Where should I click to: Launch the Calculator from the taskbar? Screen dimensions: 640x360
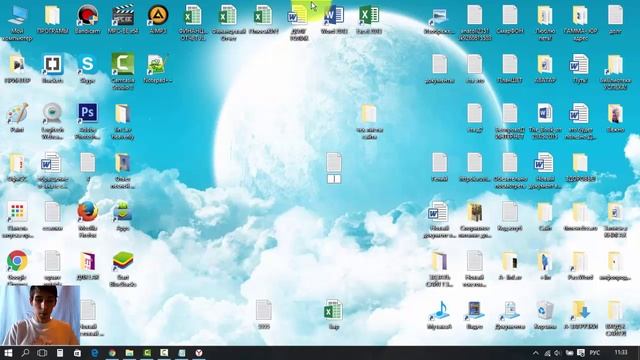pyautogui.click(x=60, y=353)
